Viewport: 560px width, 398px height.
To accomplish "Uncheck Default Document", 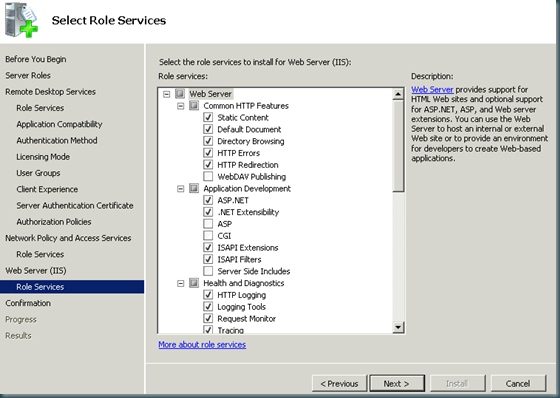I will coord(208,129).
